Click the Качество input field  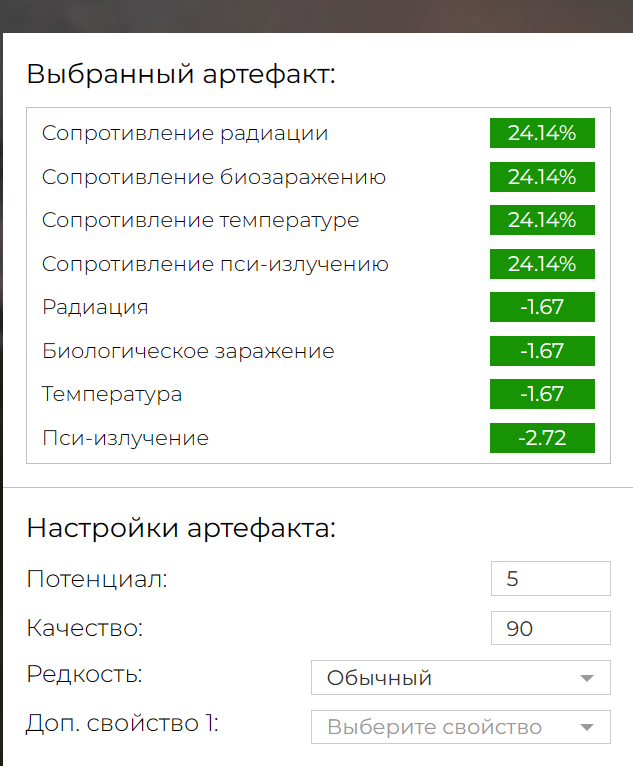pos(550,628)
